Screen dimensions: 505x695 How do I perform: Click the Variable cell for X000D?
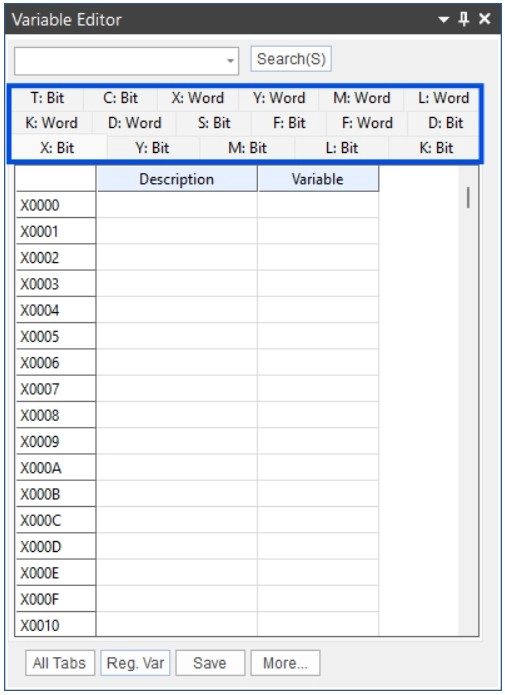click(x=318, y=547)
